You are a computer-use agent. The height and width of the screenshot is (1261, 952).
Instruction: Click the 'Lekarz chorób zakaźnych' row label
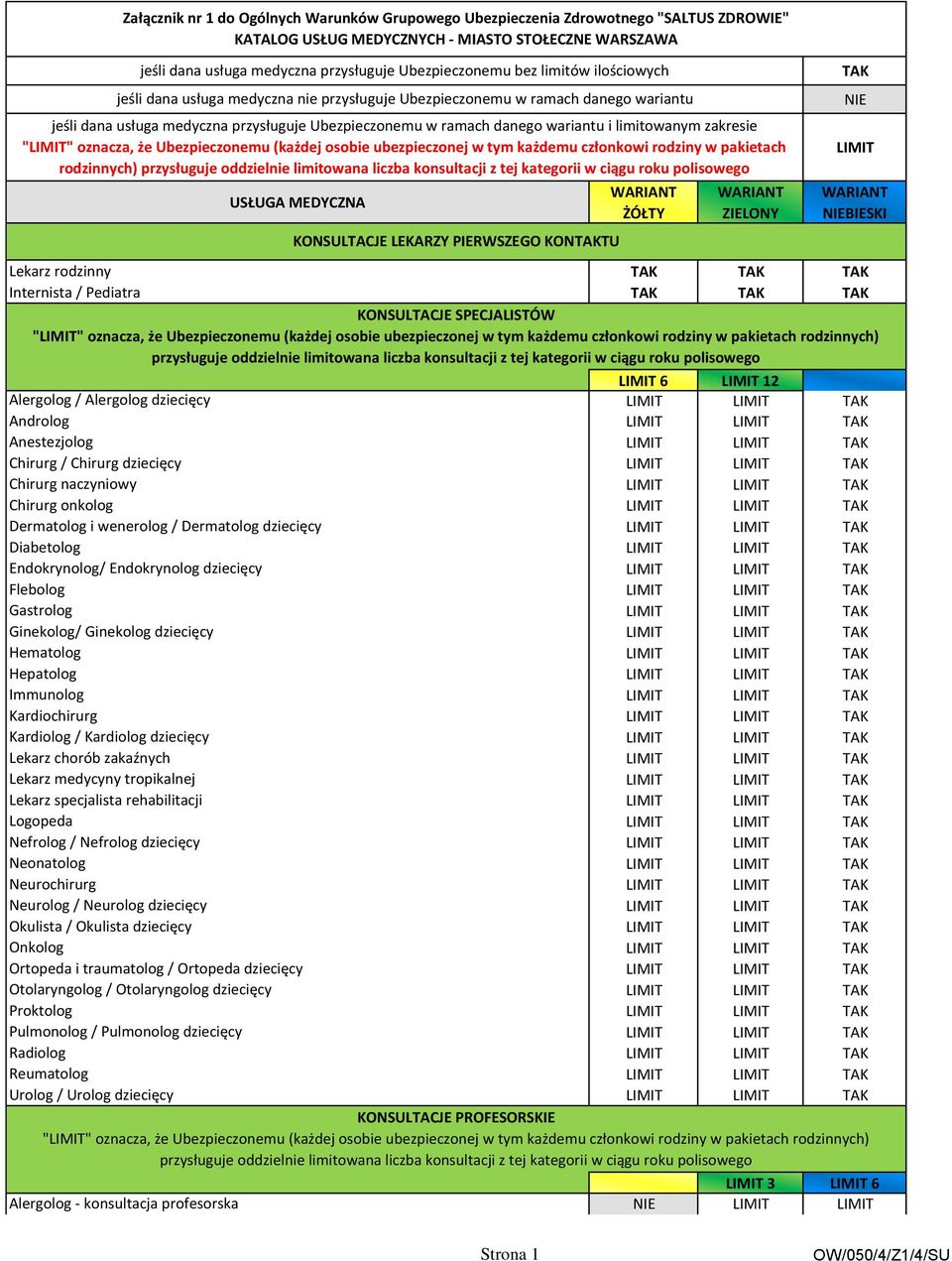click(89, 758)
